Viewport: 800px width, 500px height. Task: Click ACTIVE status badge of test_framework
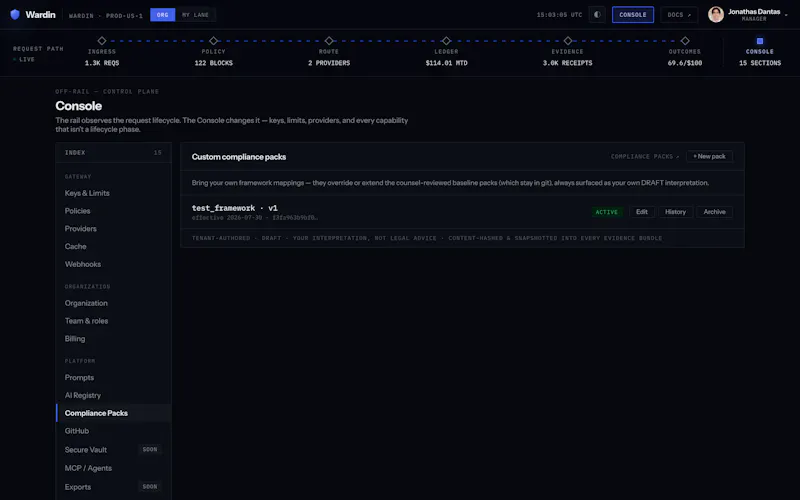pyautogui.click(x=607, y=212)
